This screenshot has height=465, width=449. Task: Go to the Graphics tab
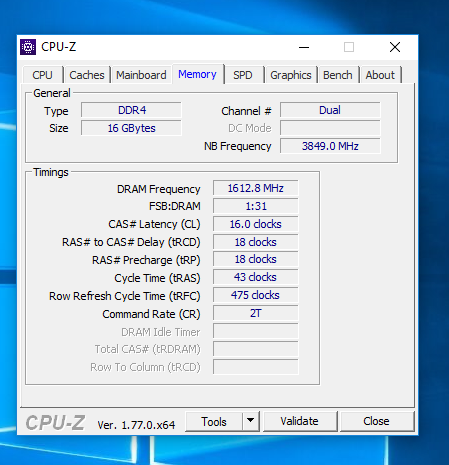[291, 75]
